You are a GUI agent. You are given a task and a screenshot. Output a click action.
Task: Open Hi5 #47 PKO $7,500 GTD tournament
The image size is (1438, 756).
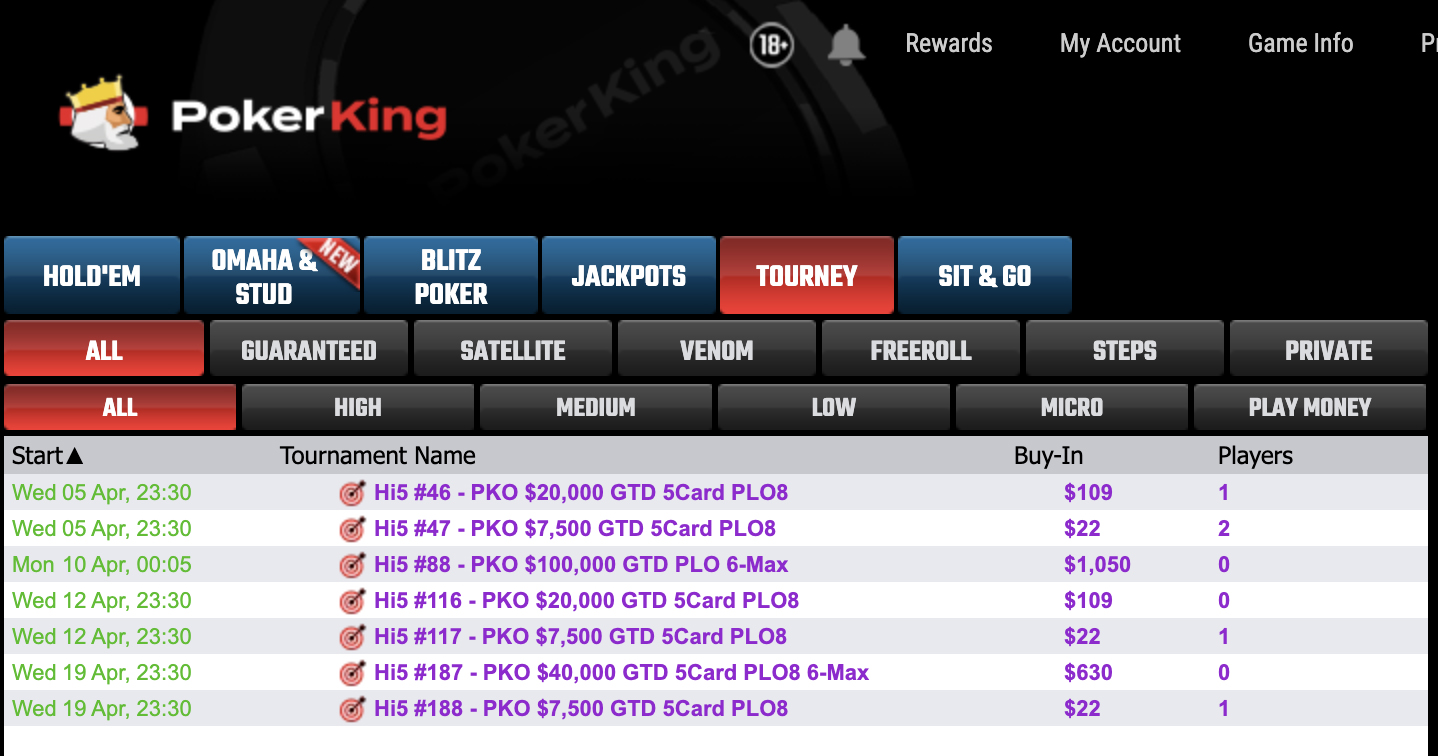[574, 529]
